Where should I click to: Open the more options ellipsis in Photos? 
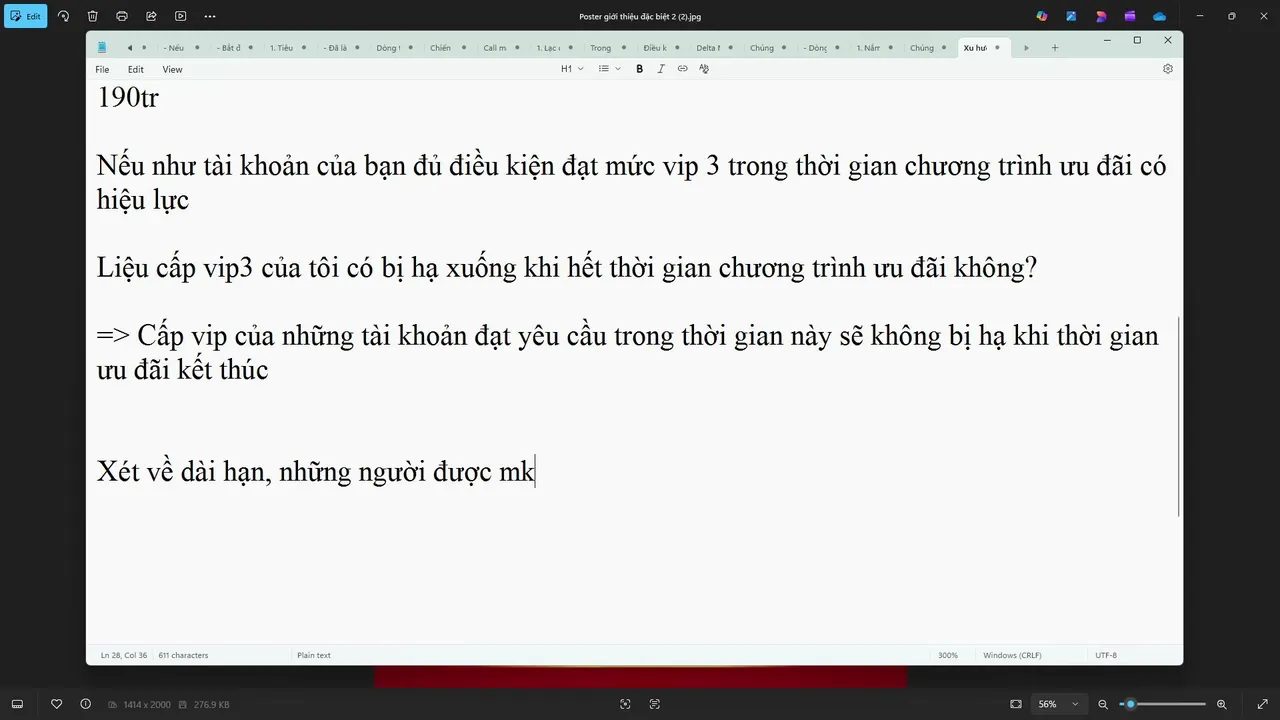pyautogui.click(x=209, y=16)
